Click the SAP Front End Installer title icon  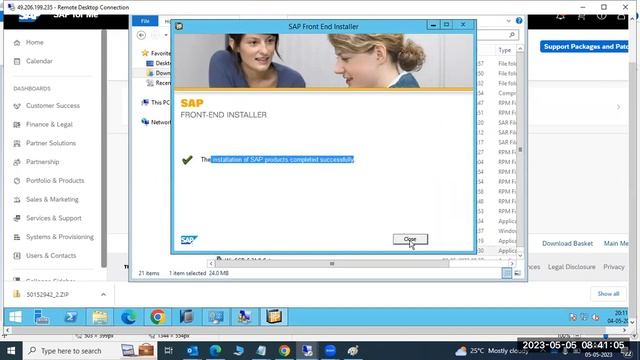(x=179, y=26)
